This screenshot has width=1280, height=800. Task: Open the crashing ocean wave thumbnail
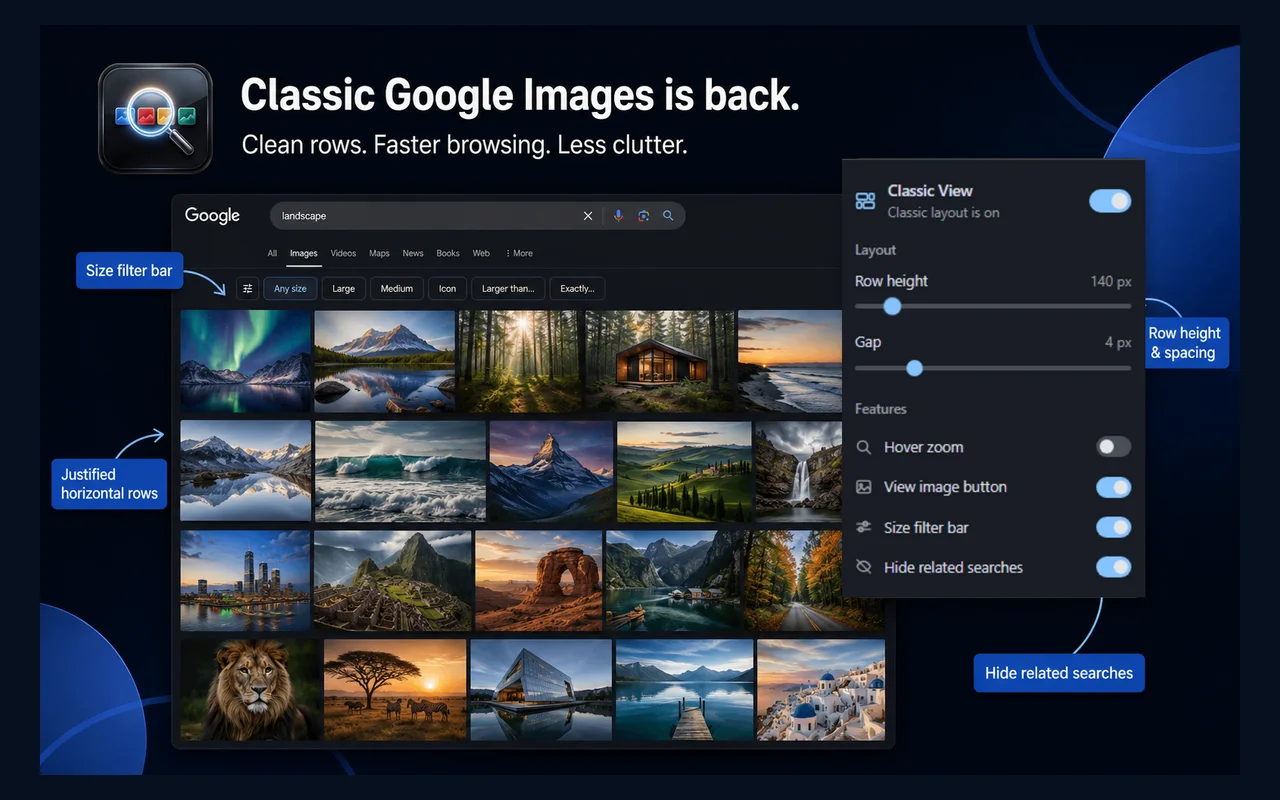point(400,471)
